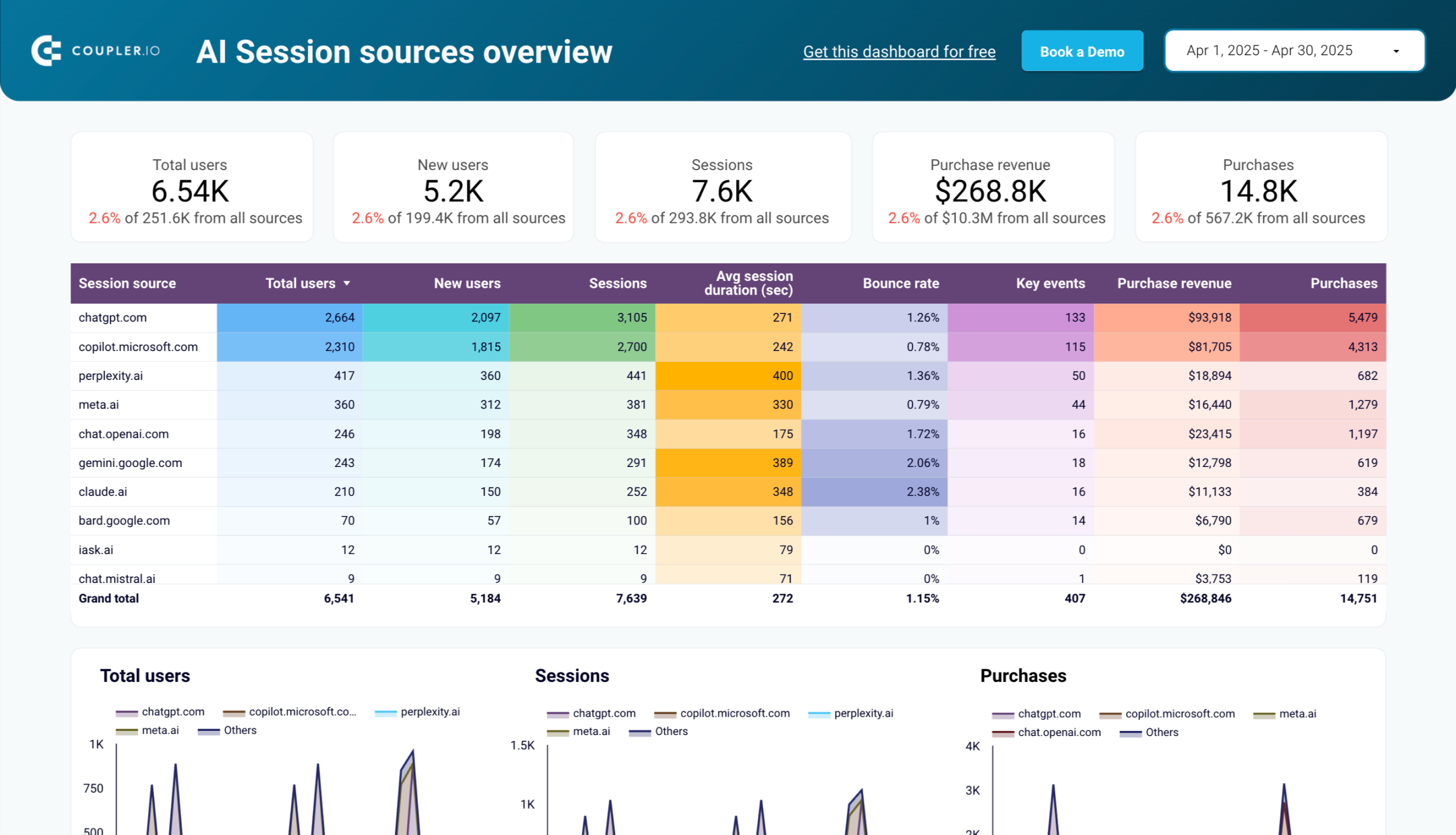The width and height of the screenshot is (1456, 835).
Task: Sort by the Purchase revenue column header
Action: tap(1174, 283)
